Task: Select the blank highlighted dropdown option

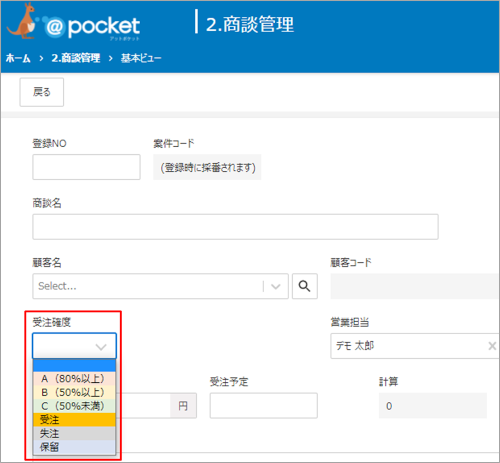Action: [74, 365]
